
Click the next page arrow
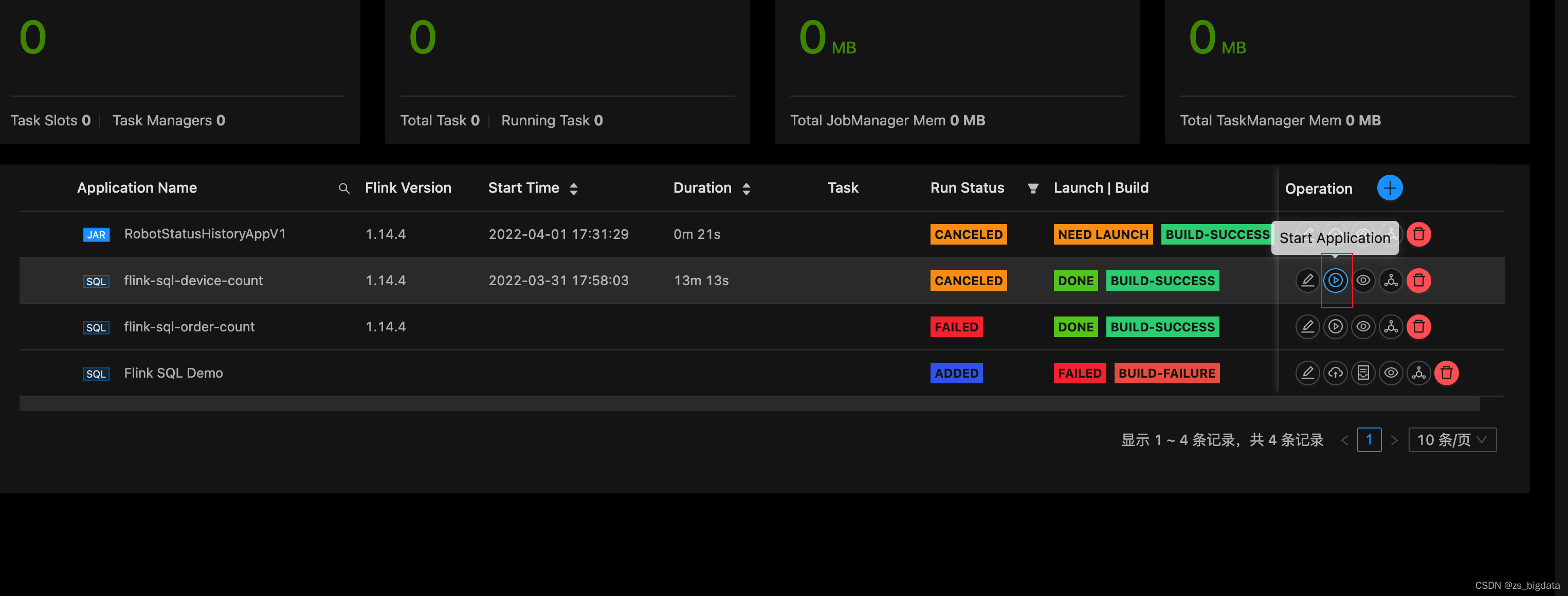(x=1394, y=440)
